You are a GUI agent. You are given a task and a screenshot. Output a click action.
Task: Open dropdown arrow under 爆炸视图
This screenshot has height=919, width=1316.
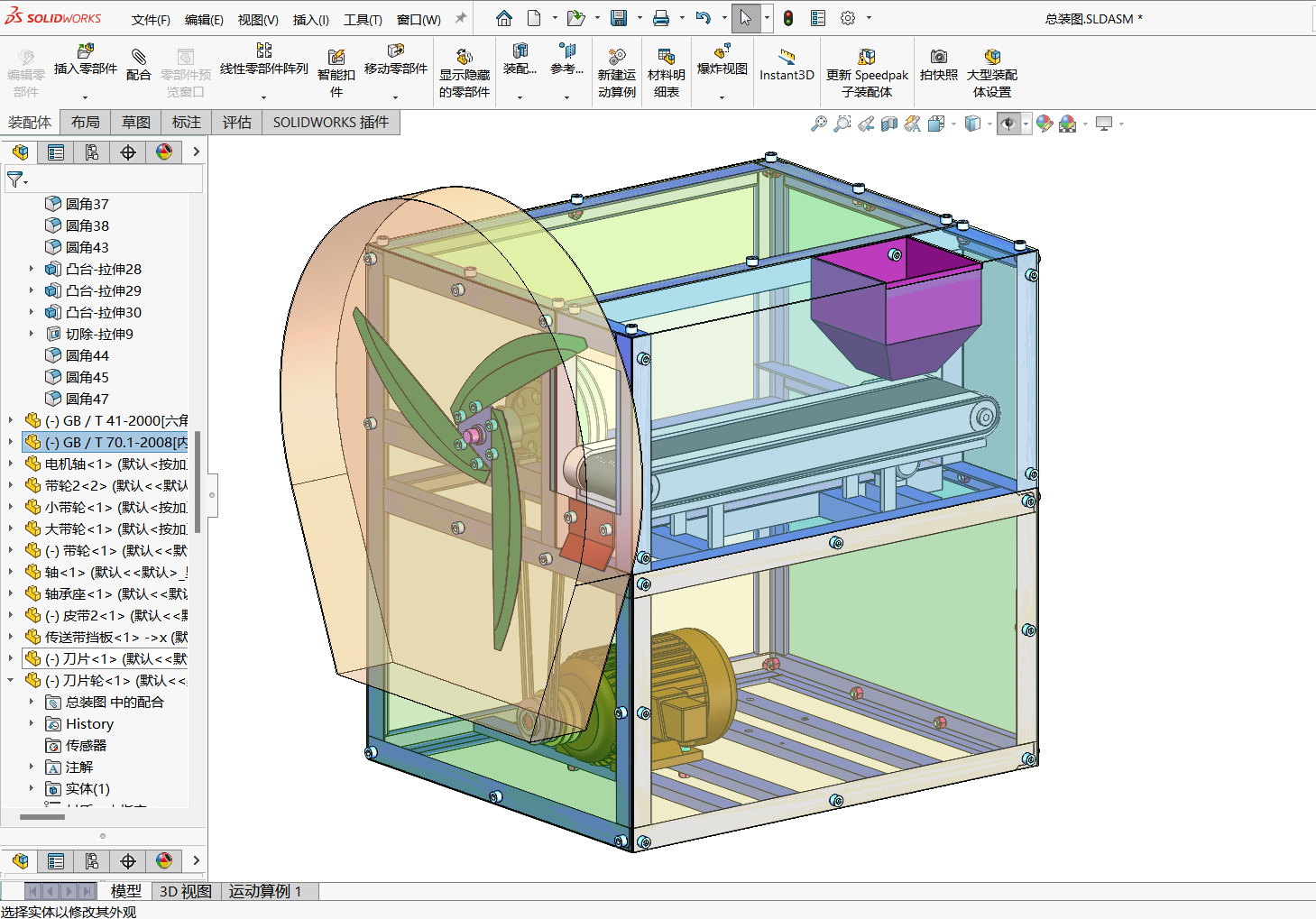tap(722, 96)
